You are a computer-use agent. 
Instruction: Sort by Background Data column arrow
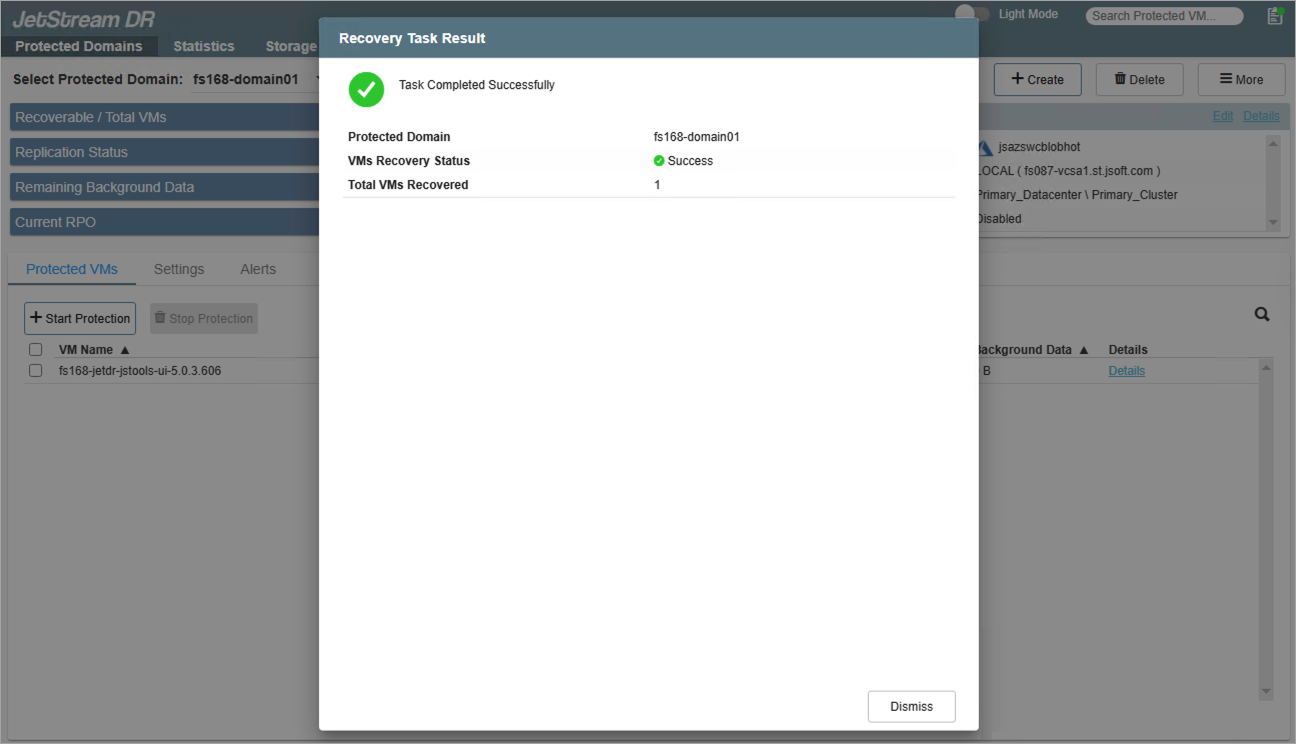tap(1083, 350)
